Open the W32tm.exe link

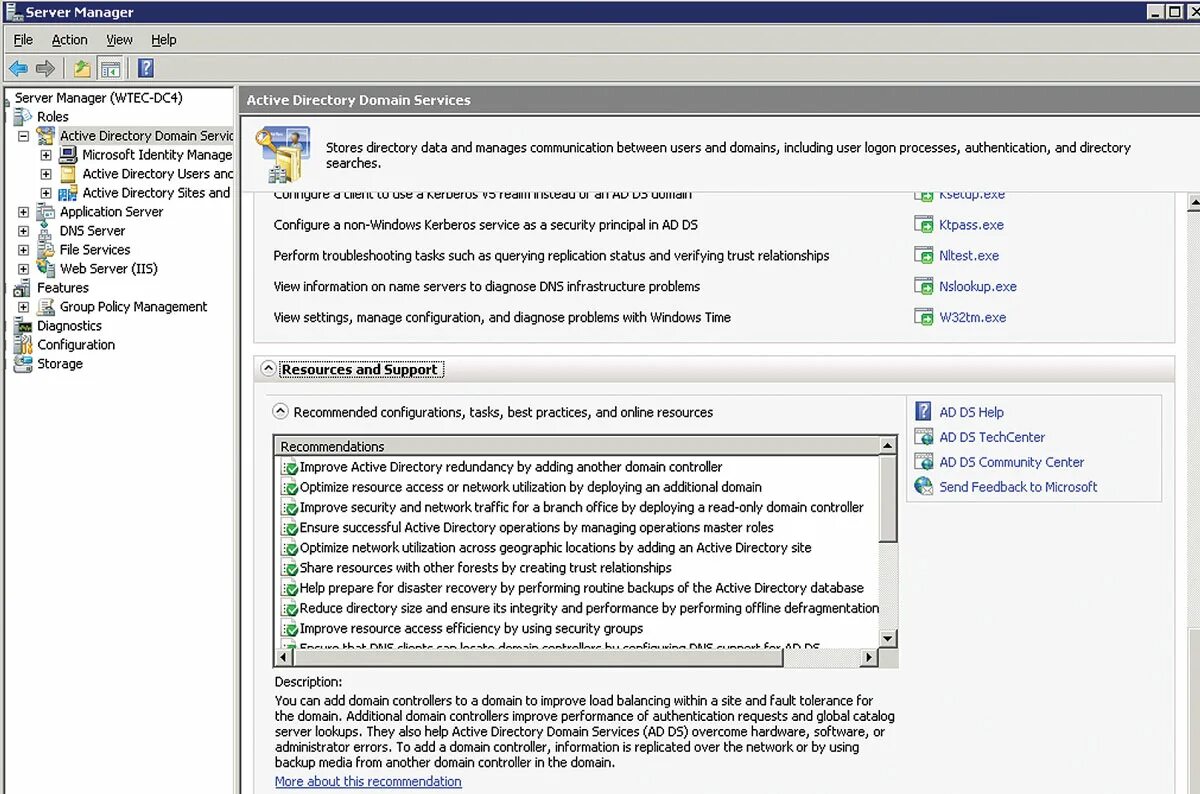[x=973, y=318]
